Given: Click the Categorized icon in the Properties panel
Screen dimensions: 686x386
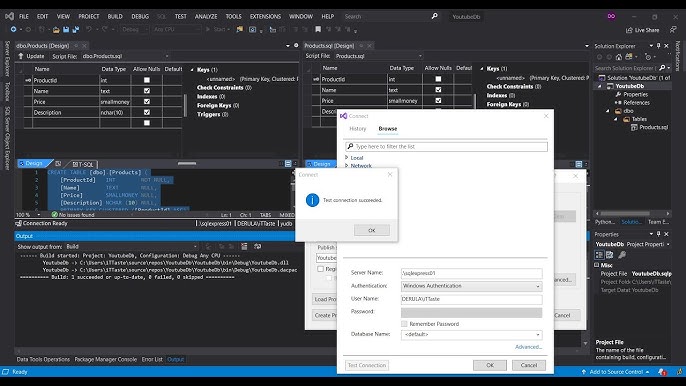Looking at the screenshot, I should tap(599, 255).
